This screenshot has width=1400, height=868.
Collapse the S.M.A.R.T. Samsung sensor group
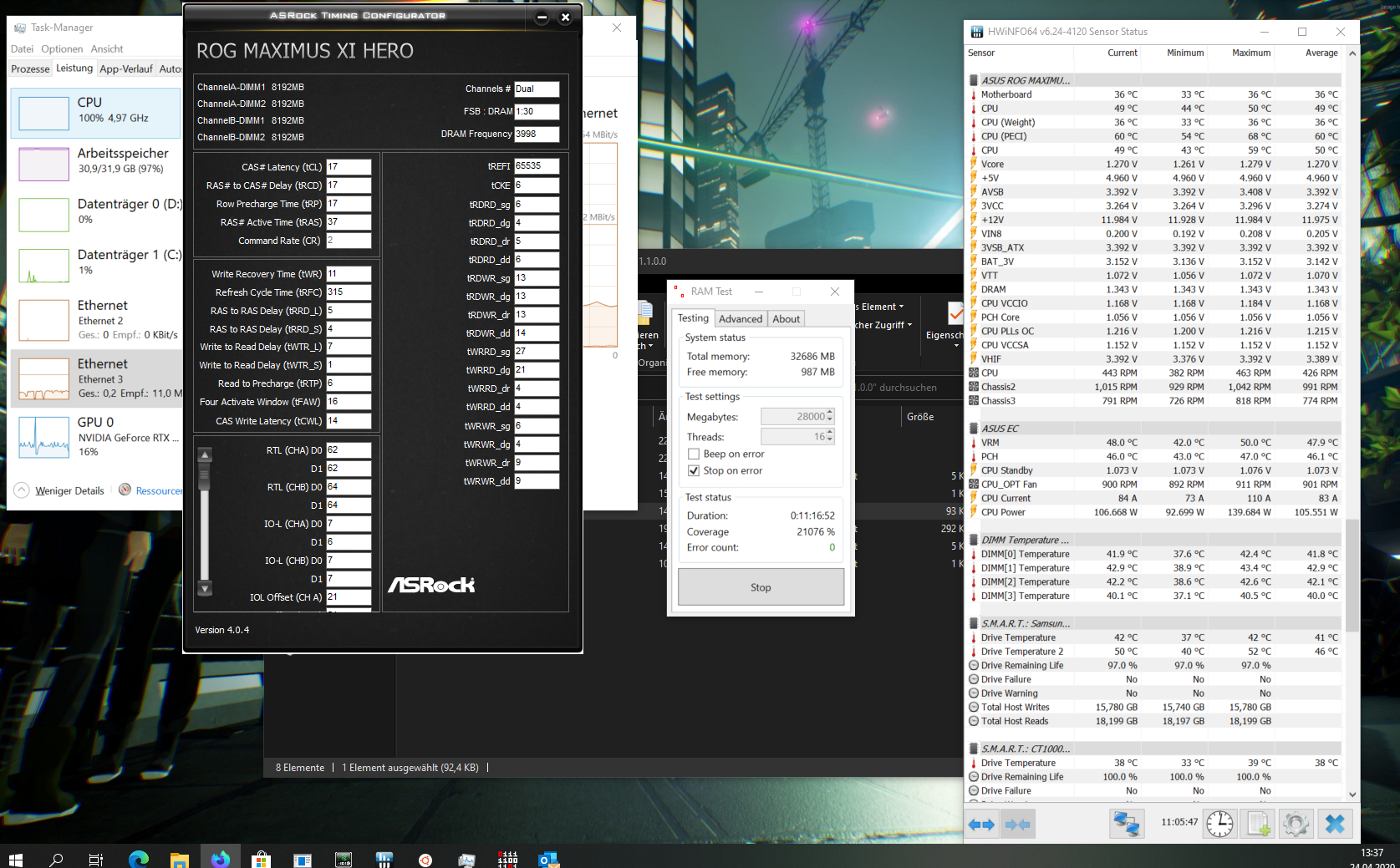[974, 623]
